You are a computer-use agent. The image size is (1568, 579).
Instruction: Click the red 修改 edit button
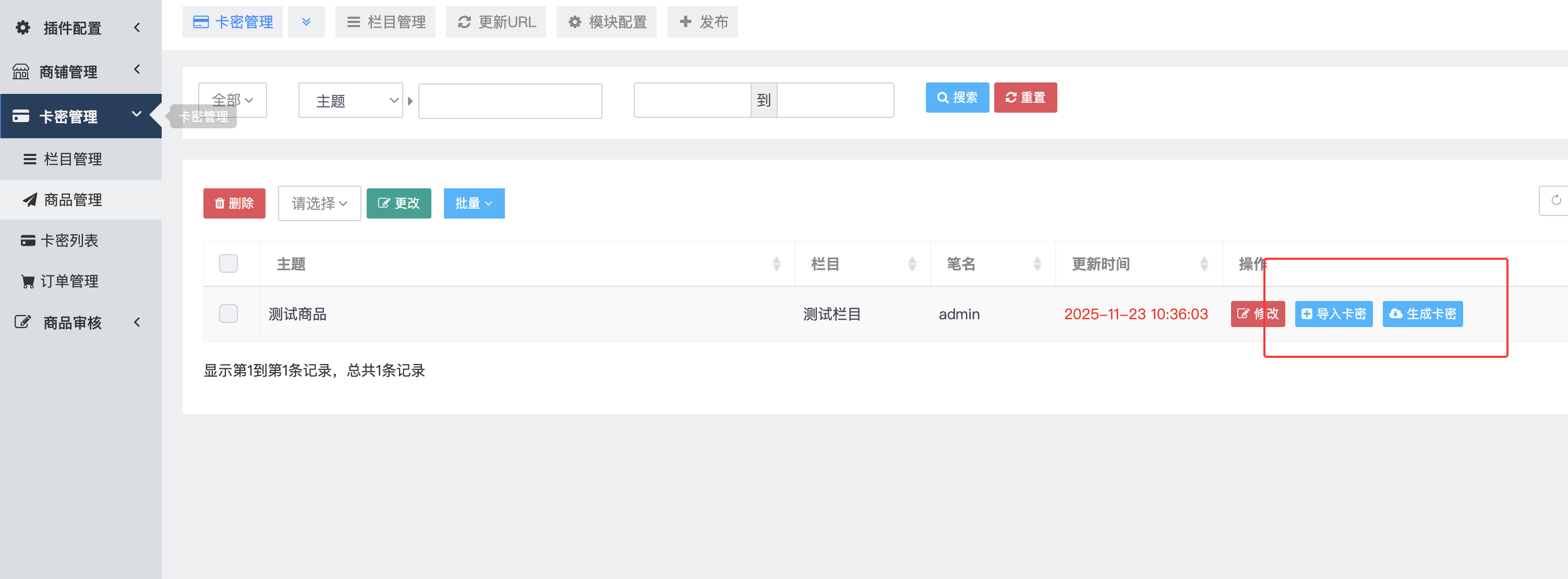[1257, 314]
